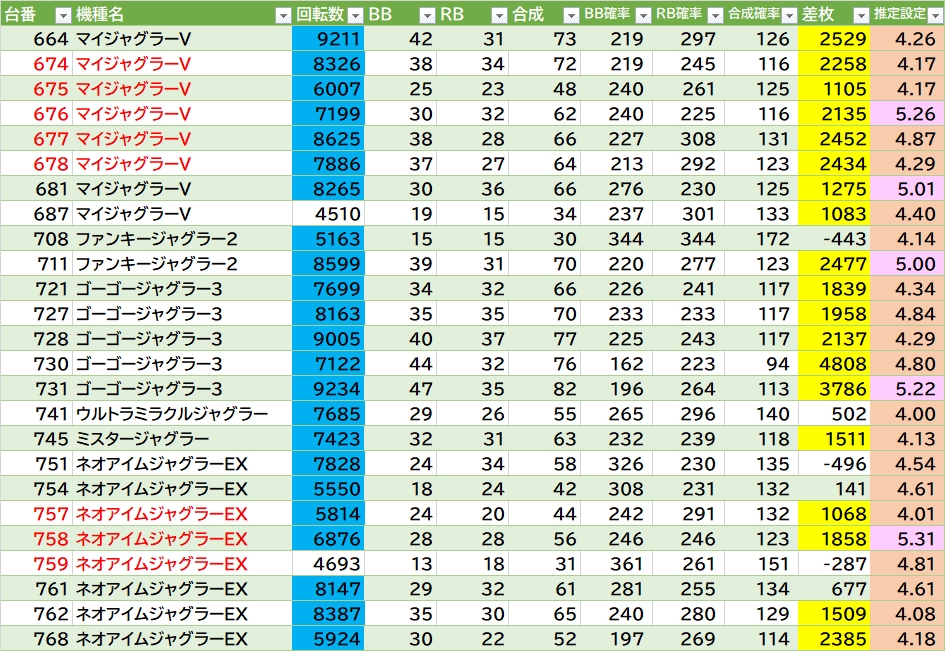Select the negative difference cell -496
Screen dimensions: 945x651
pos(834,464)
